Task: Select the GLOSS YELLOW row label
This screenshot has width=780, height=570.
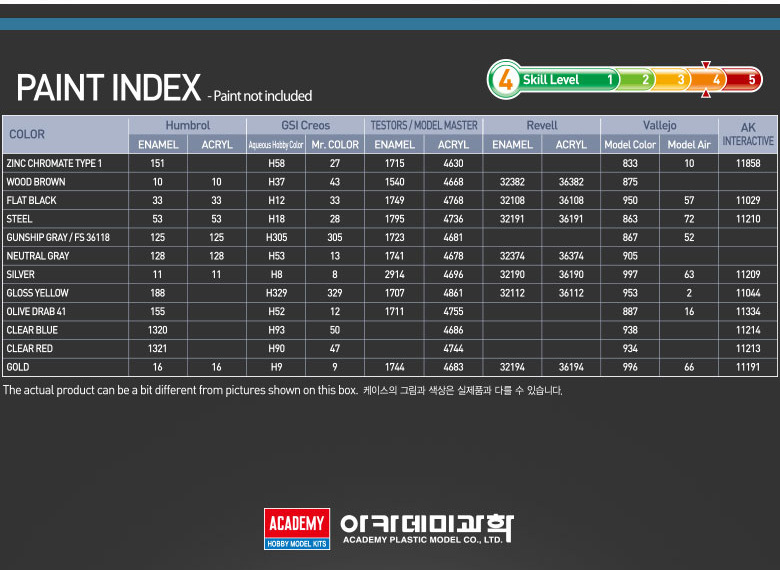Action: coord(37,293)
